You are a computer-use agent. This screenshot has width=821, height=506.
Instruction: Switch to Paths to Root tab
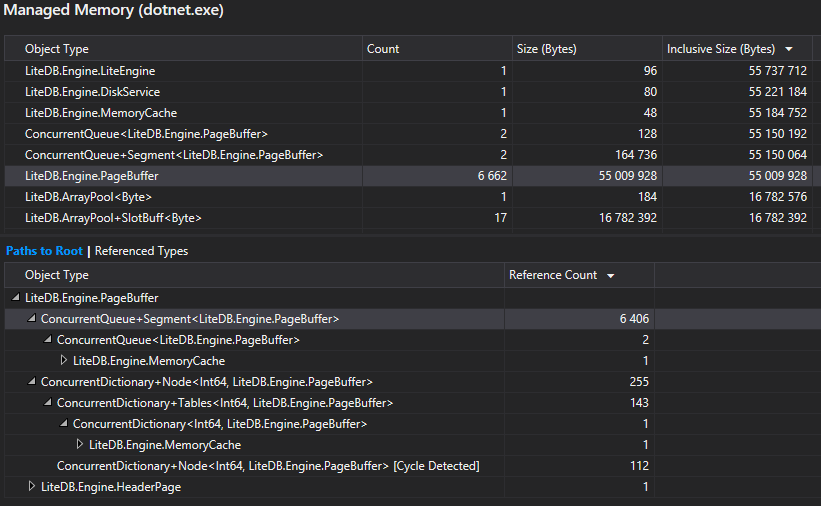(45, 251)
